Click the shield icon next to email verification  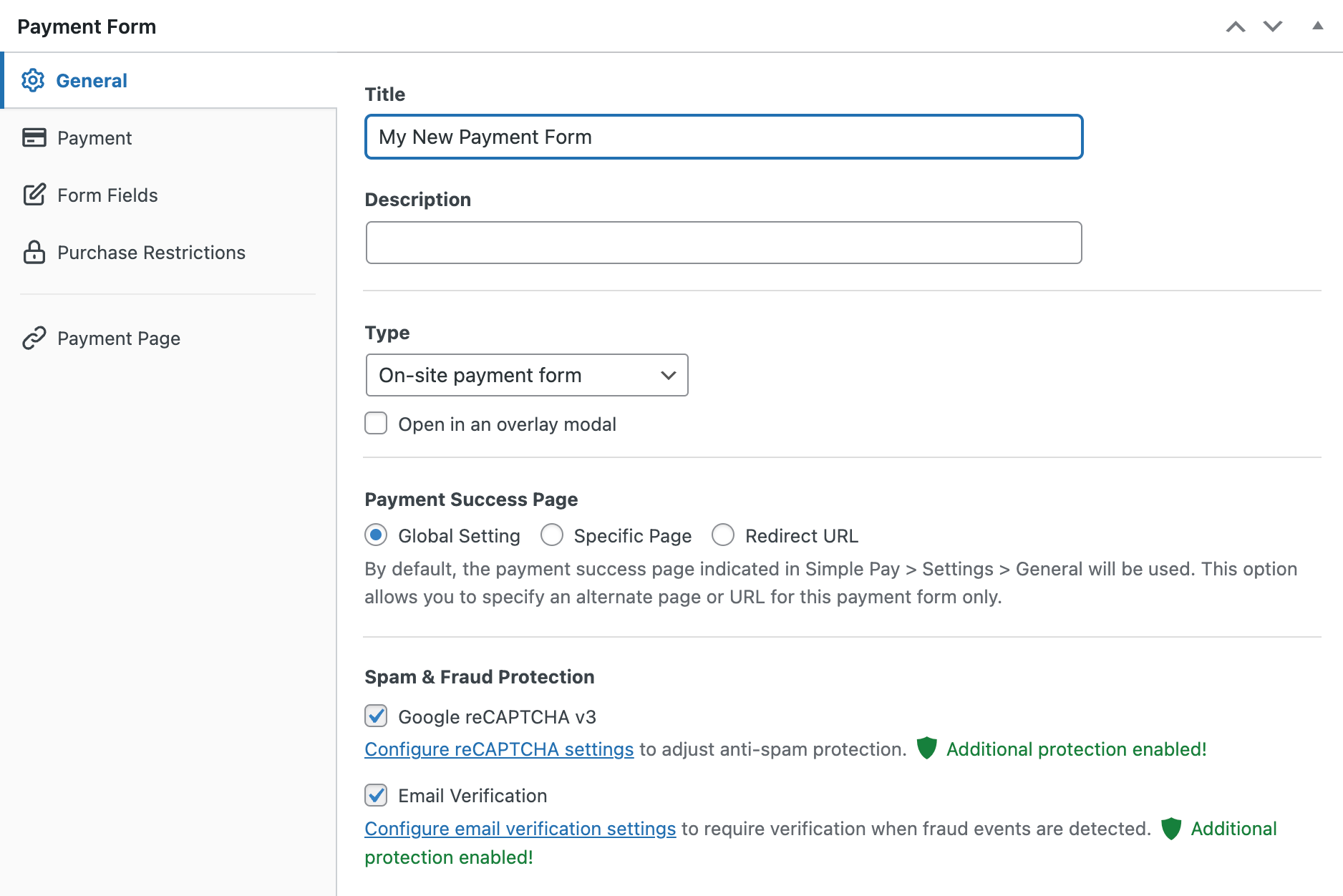click(1171, 829)
